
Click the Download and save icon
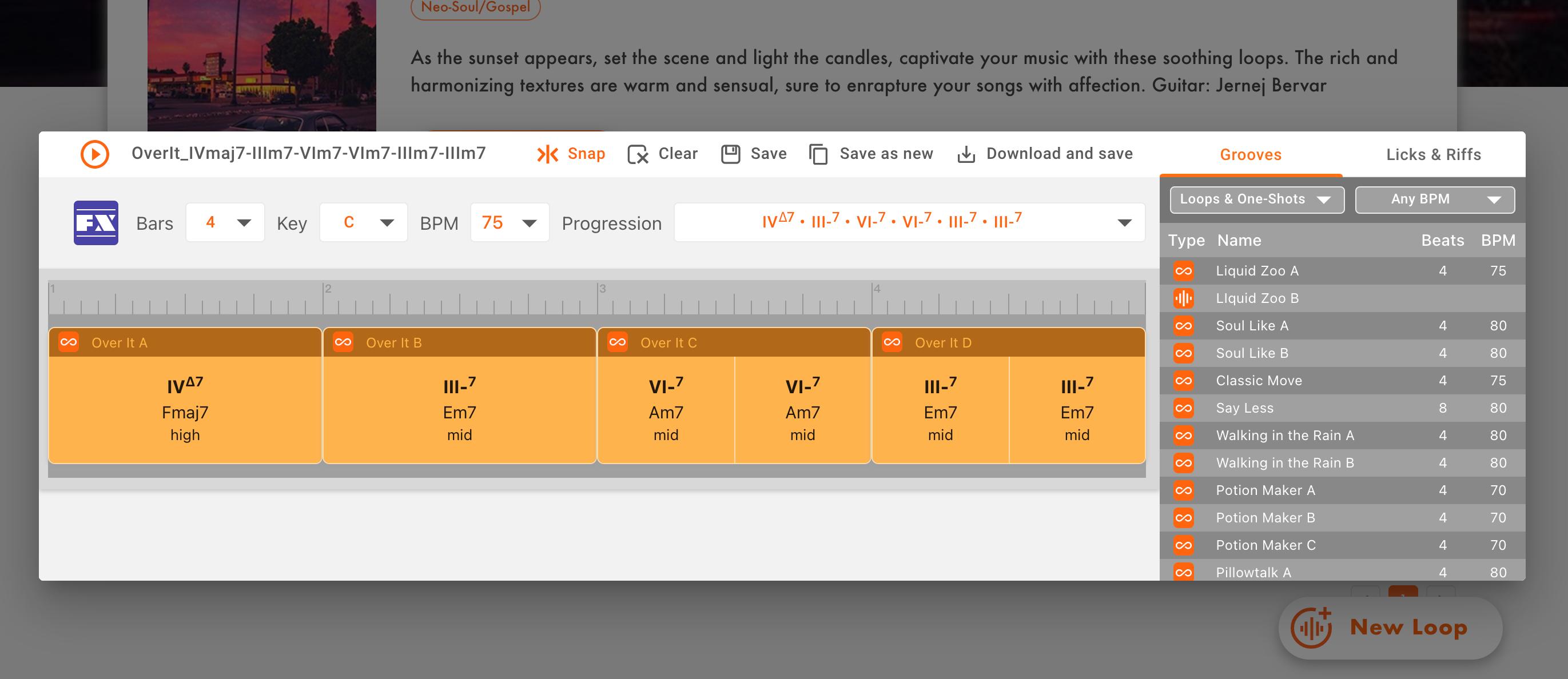[x=965, y=154]
